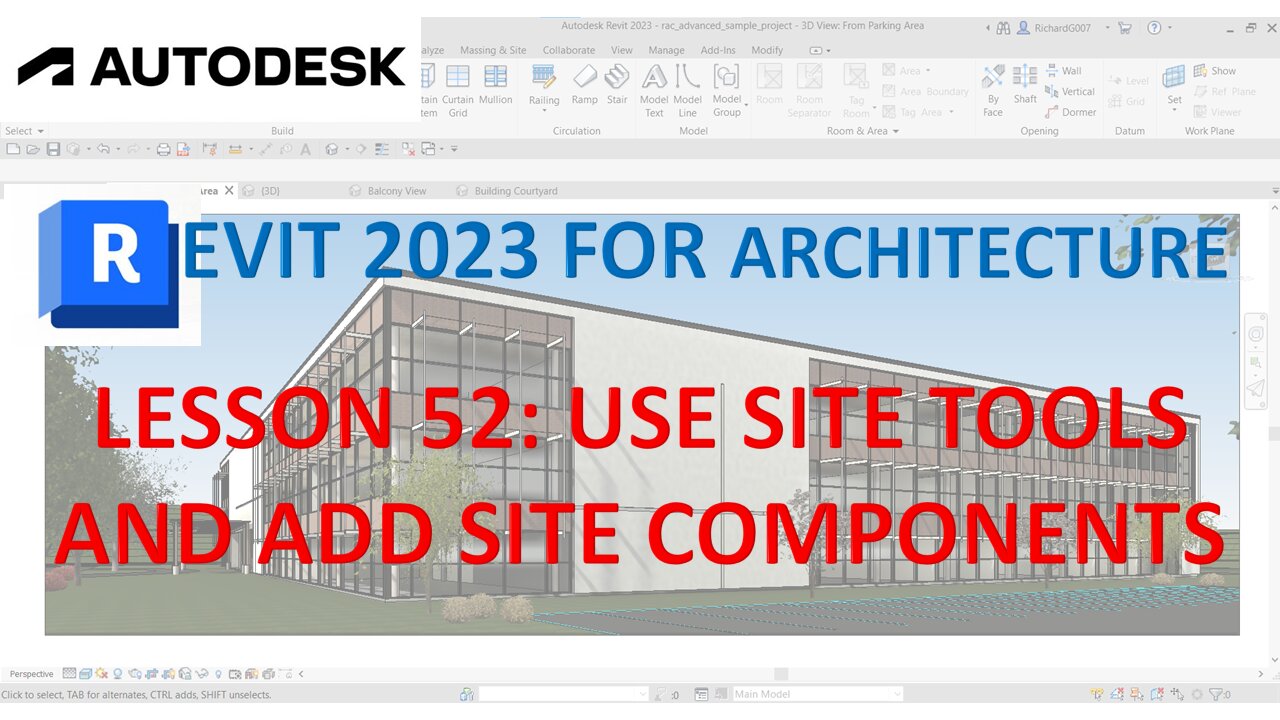Select the Shaft opening tool
This screenshot has width=1280, height=720.
click(x=1025, y=86)
